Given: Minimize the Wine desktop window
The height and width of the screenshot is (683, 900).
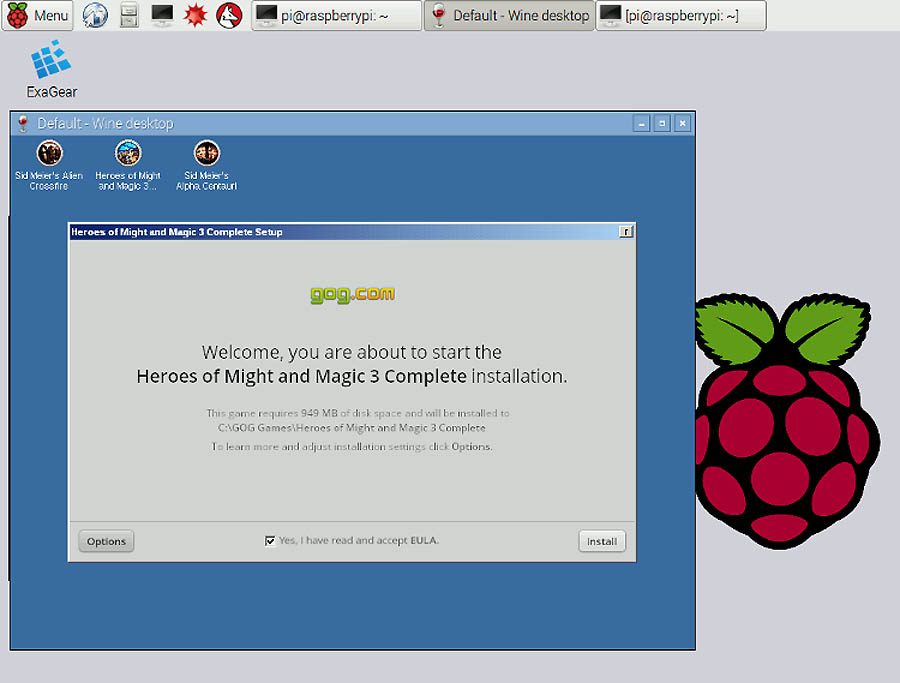Looking at the screenshot, I should [641, 123].
